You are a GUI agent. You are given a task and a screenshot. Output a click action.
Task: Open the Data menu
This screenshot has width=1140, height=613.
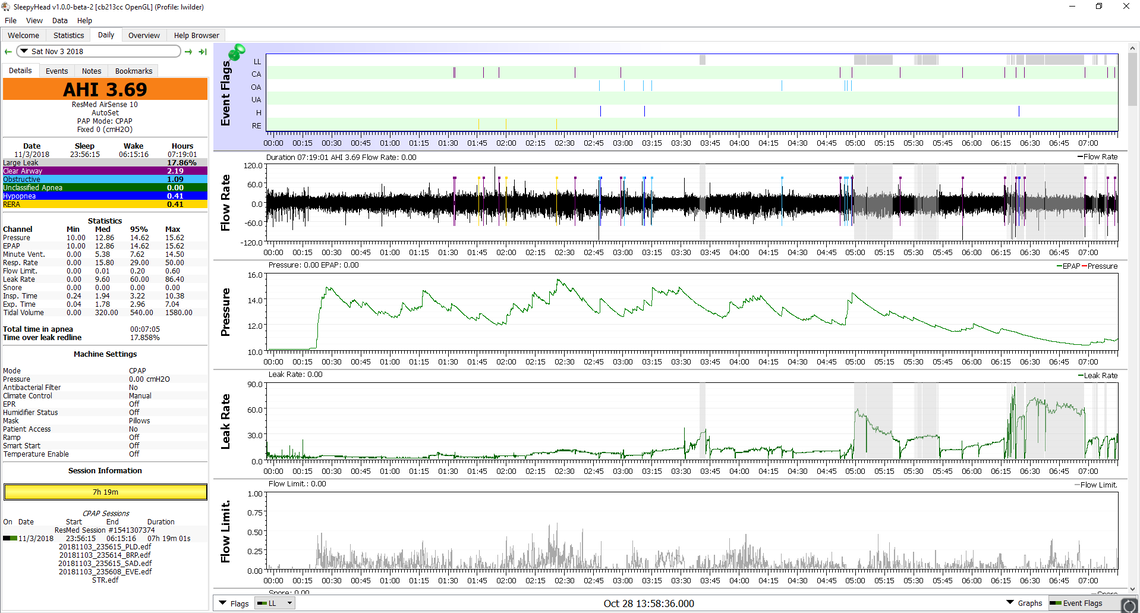[60, 20]
